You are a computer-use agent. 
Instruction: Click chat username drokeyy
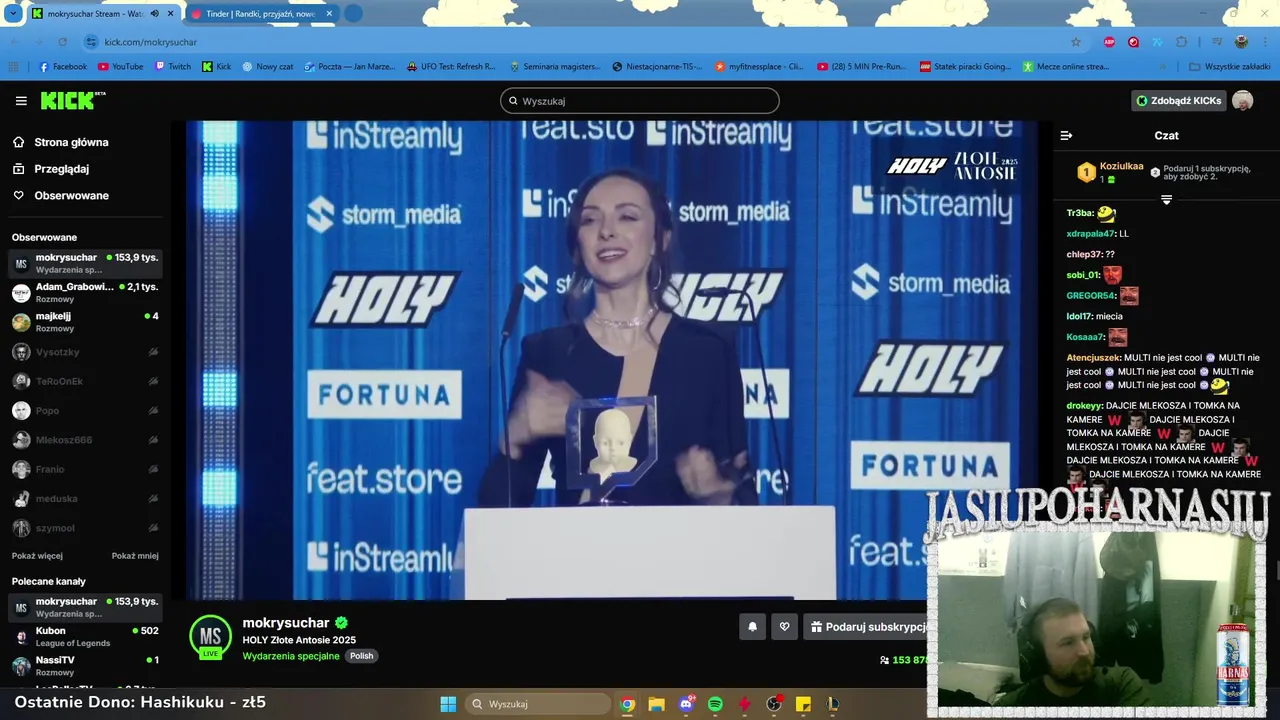coord(1084,406)
